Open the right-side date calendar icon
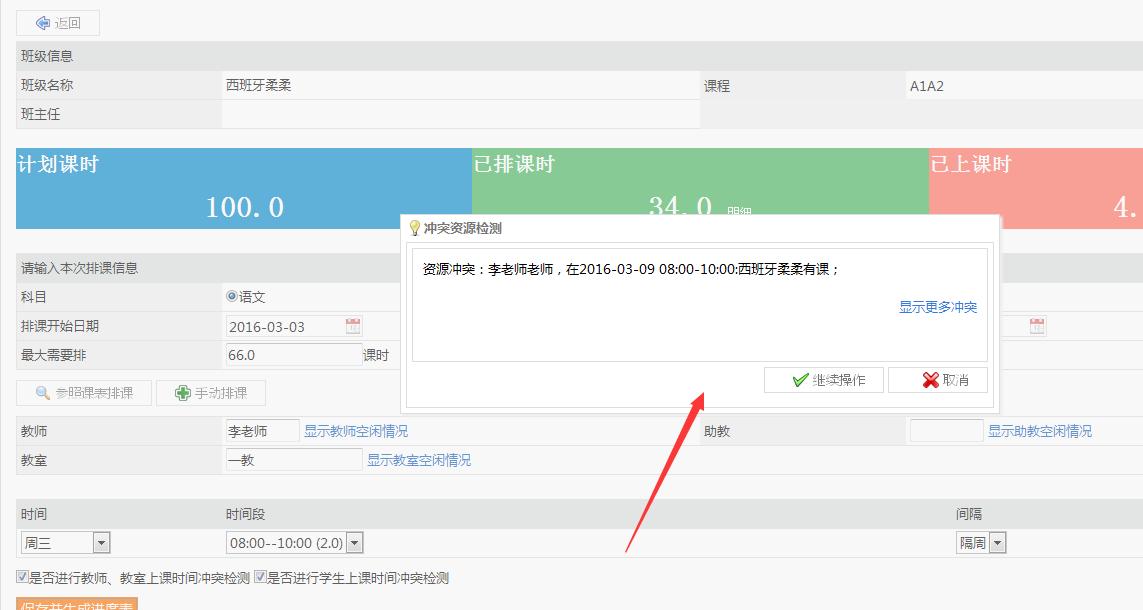The width and height of the screenshot is (1143, 610). [x=1037, y=326]
